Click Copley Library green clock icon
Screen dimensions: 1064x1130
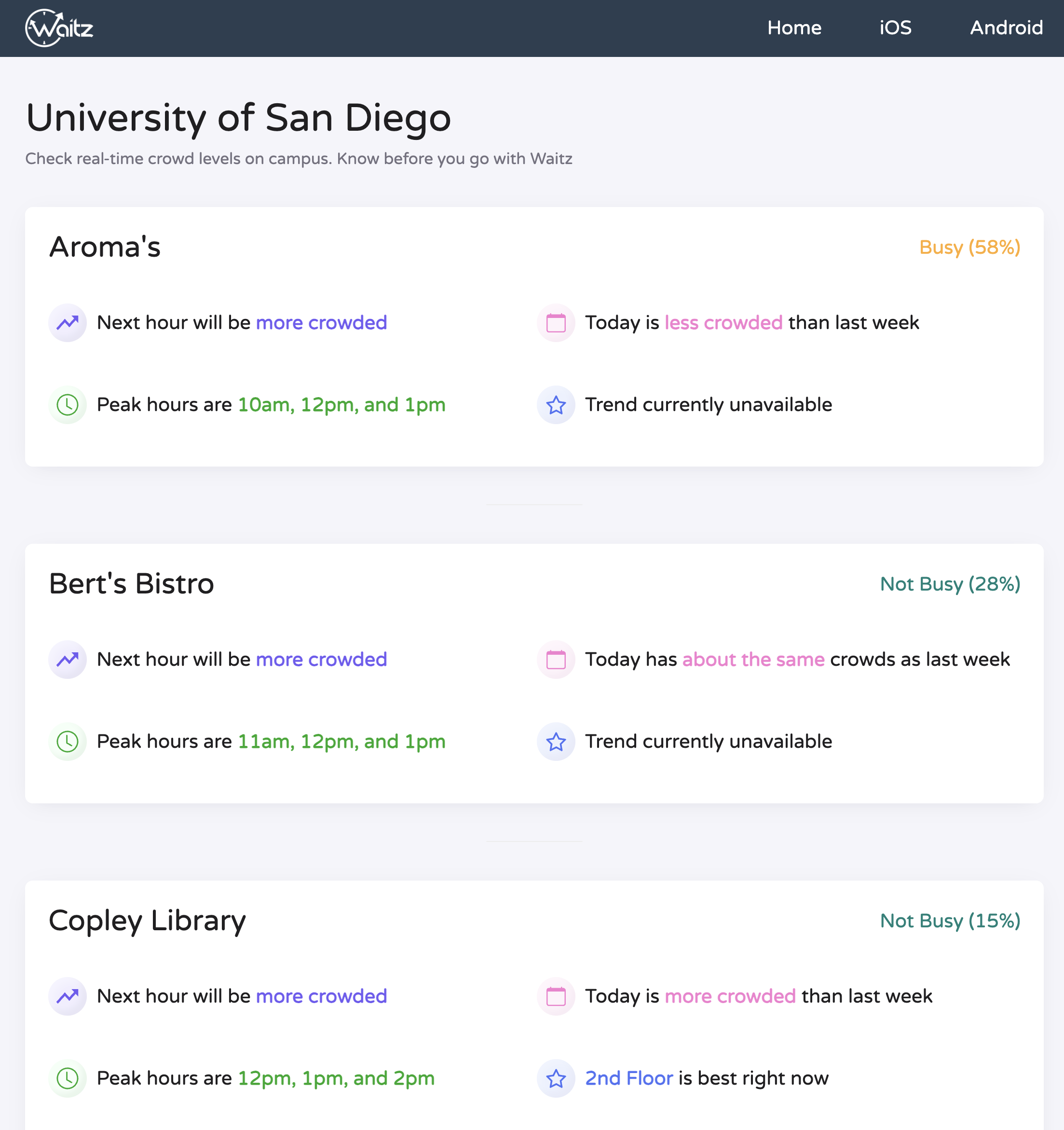[x=68, y=1078]
